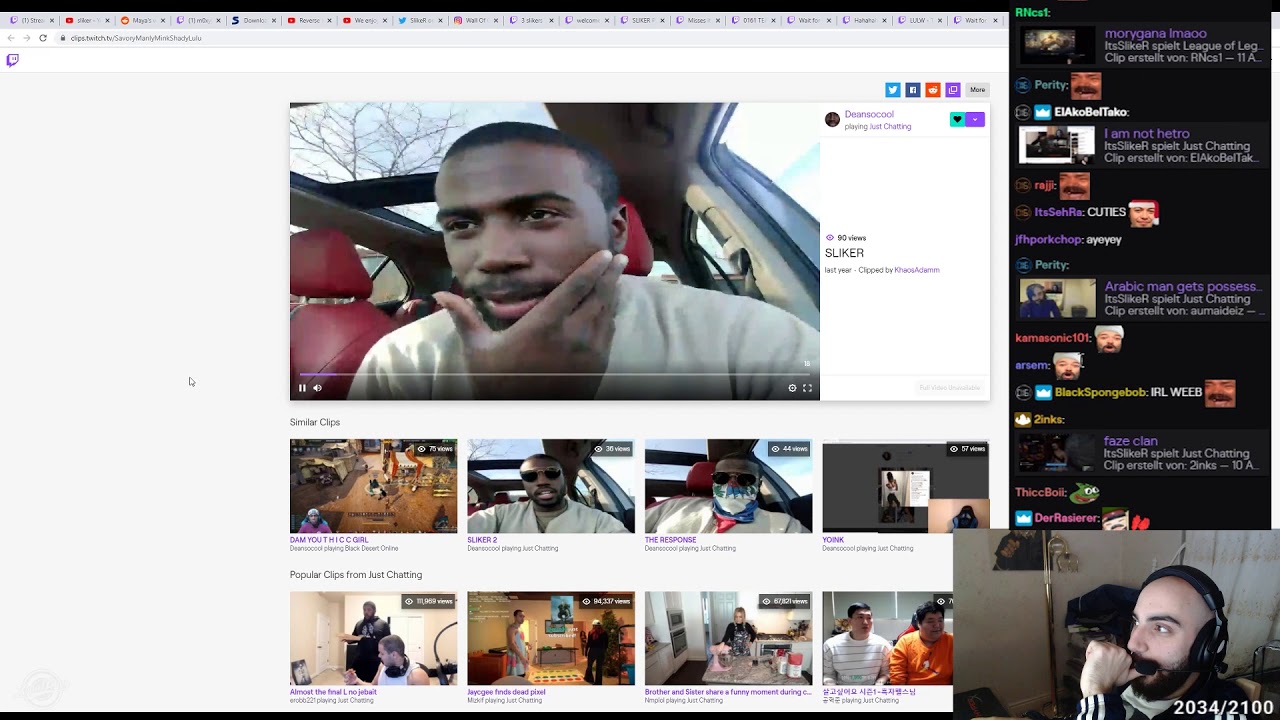Click the '90 views' eye icon

[x=830, y=238]
